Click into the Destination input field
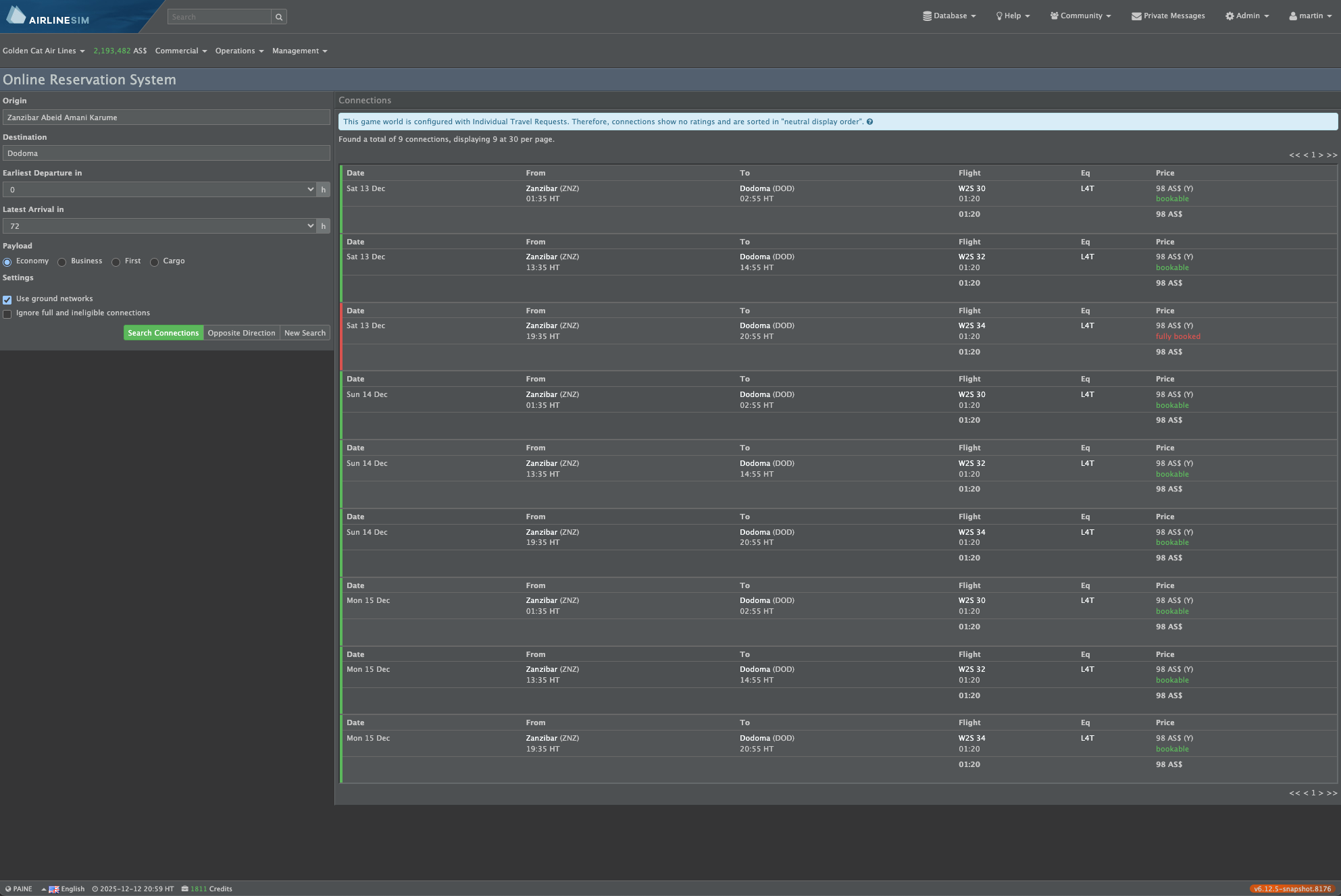1341x896 pixels. point(166,153)
